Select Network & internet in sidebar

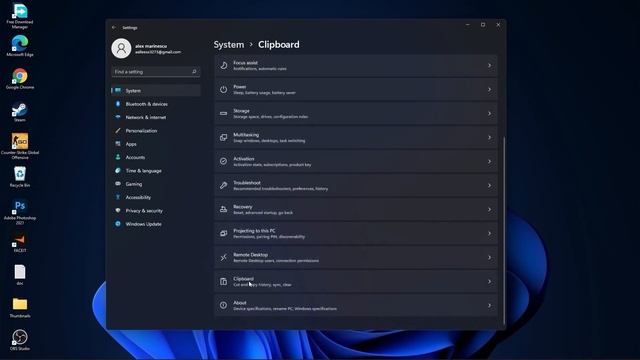[156, 118]
